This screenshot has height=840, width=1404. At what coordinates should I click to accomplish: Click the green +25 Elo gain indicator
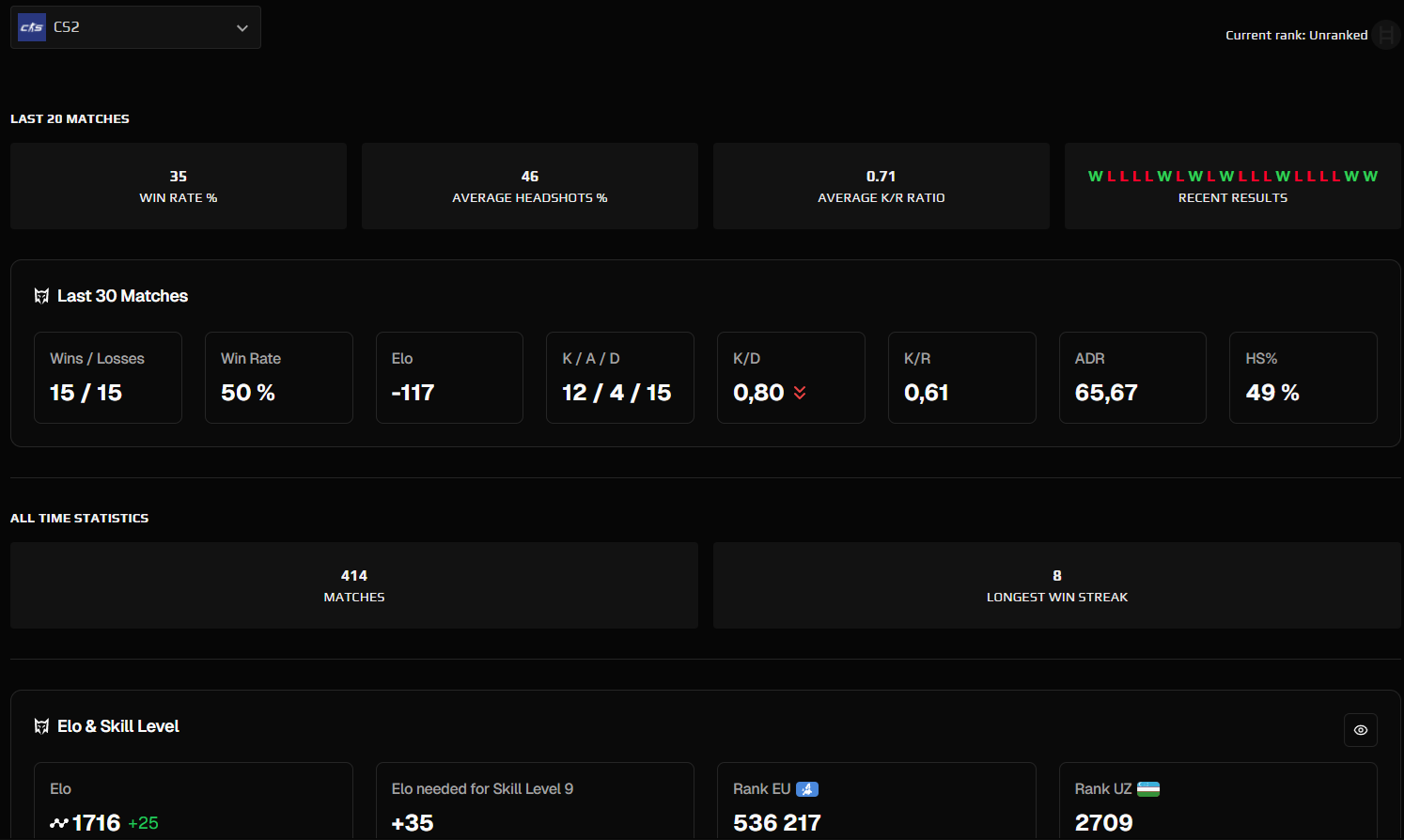(143, 823)
